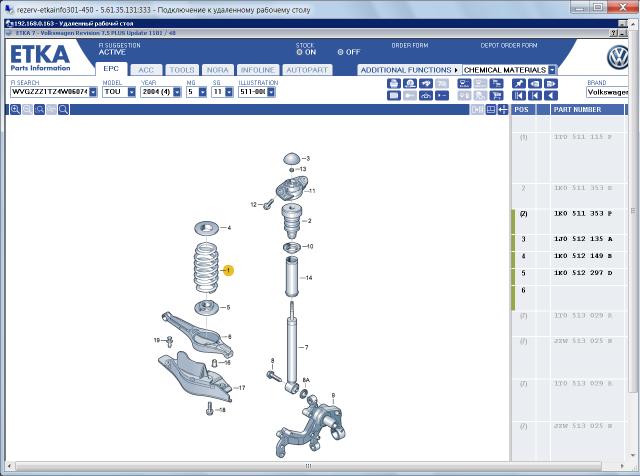Click FI Suggestion Active label
Screen dimensions: 640x476
point(119,49)
